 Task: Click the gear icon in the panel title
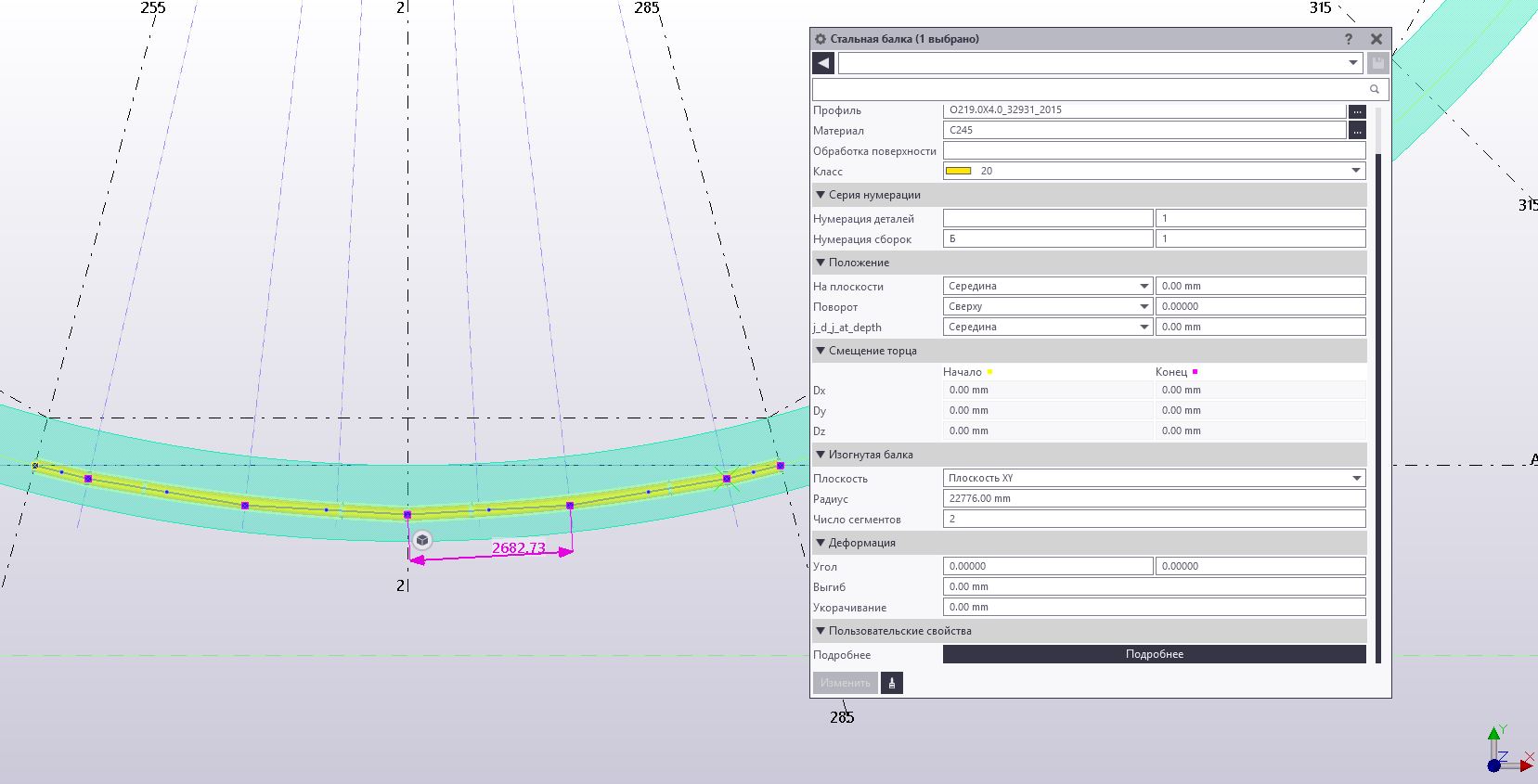click(821, 39)
